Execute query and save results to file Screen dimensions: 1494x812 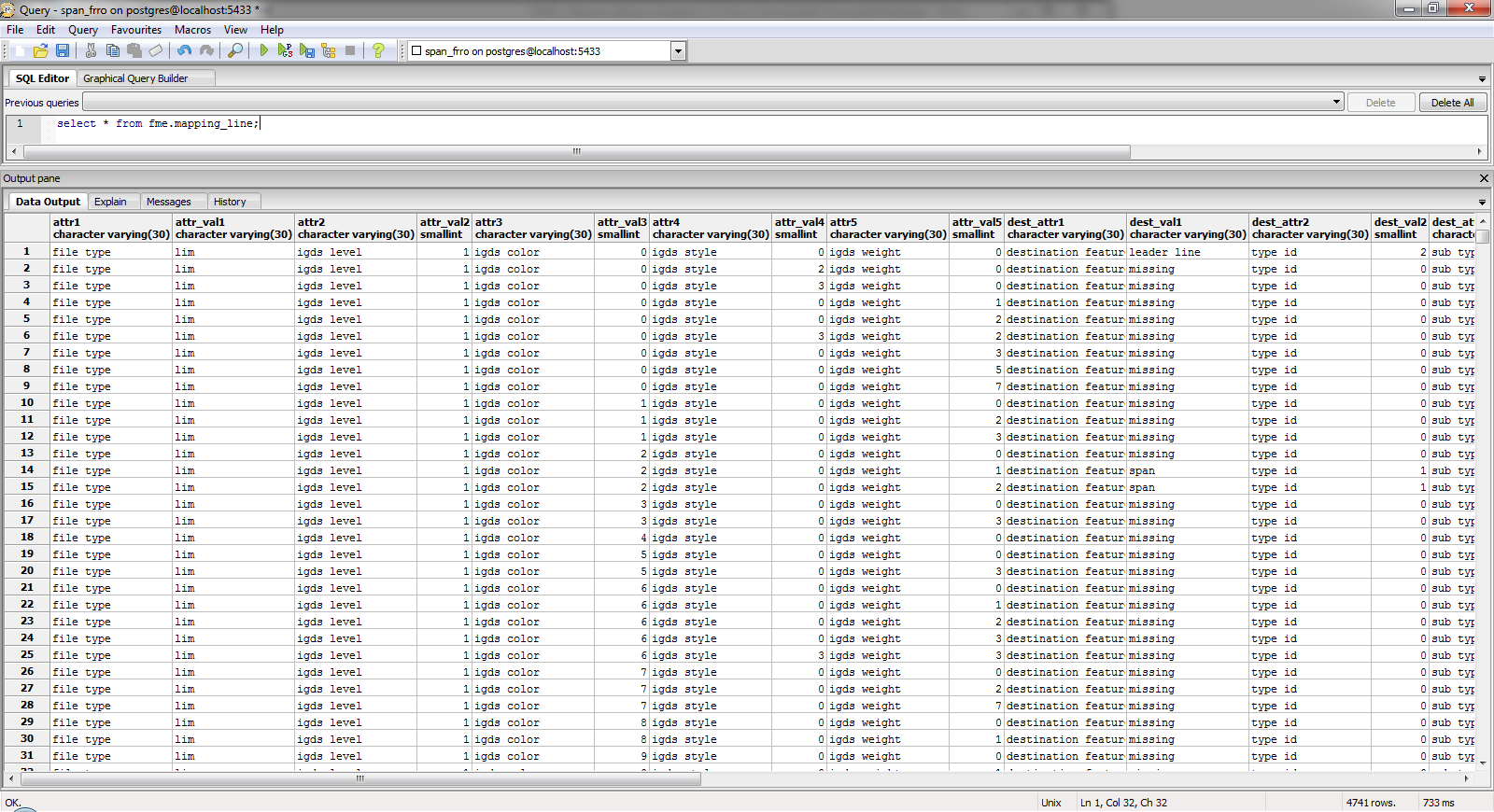(x=307, y=50)
